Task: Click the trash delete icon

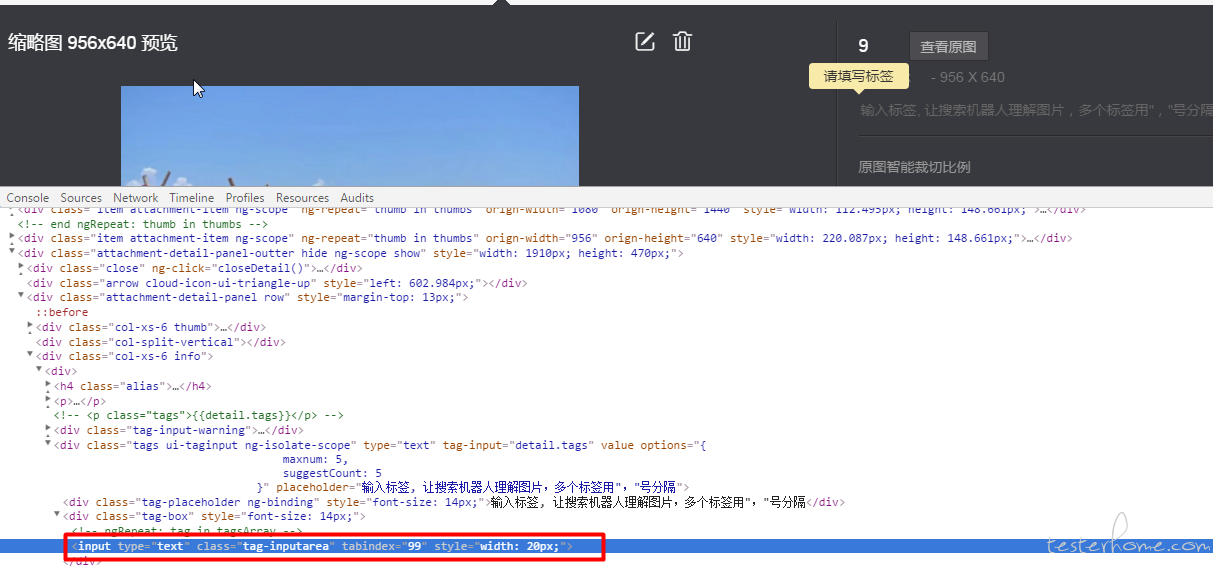Action: [x=682, y=41]
